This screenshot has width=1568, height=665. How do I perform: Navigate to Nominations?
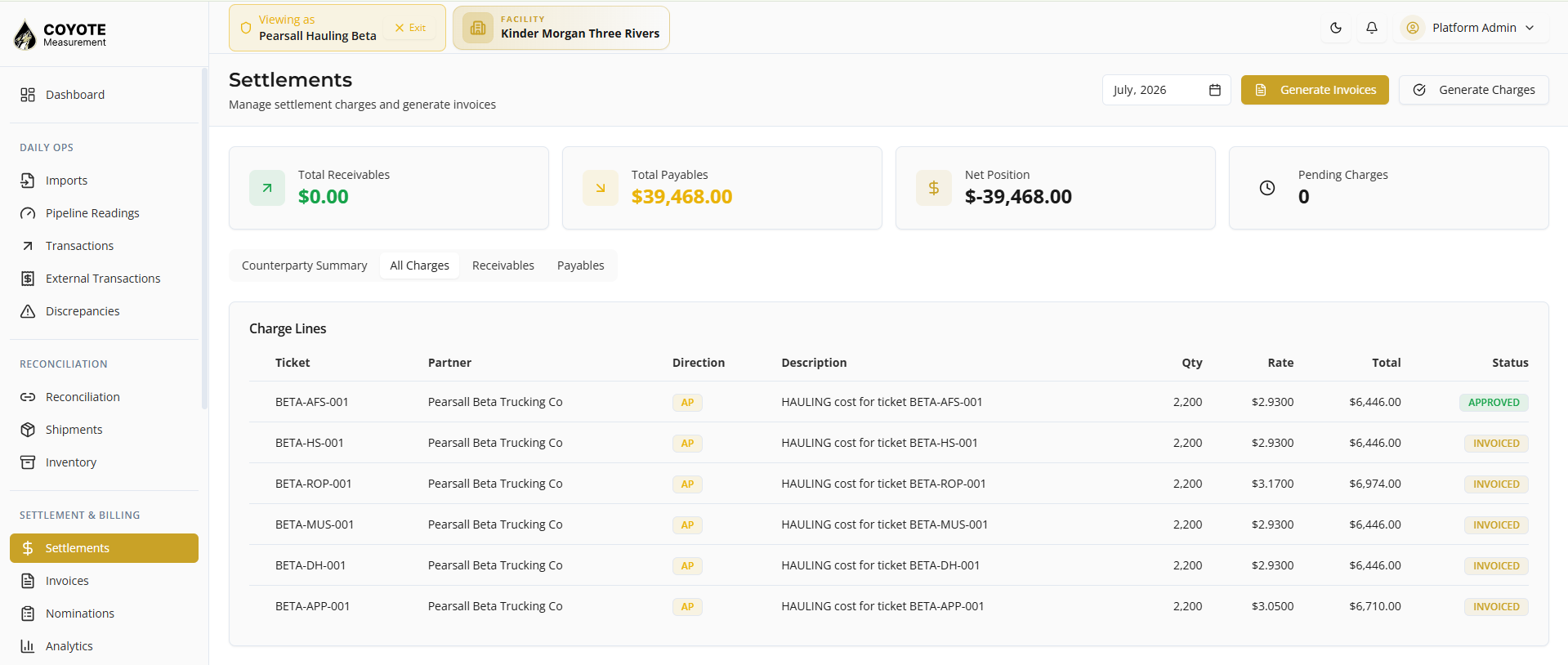(x=104, y=614)
